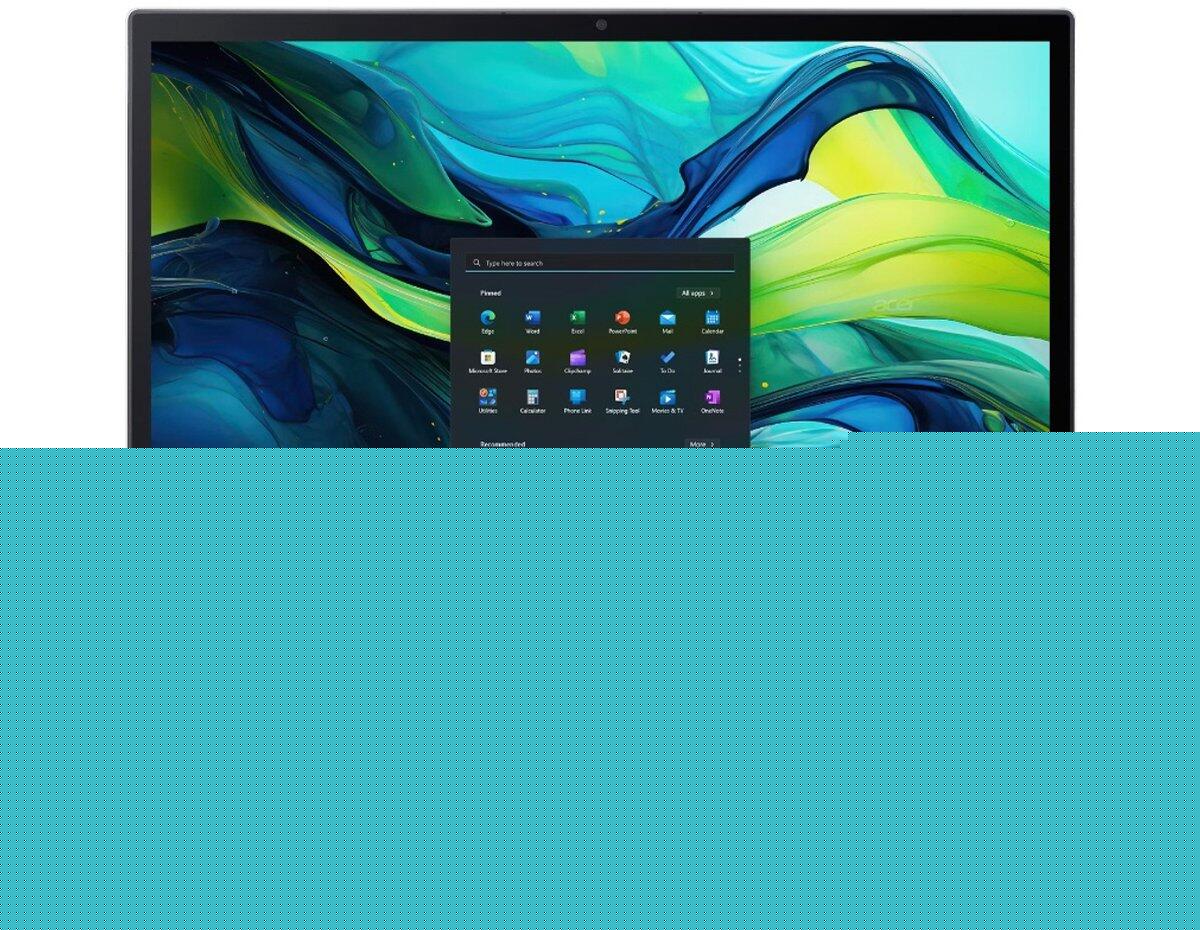The image size is (1200, 930).
Task: Launch the Journal app
Action: pyautogui.click(x=712, y=359)
